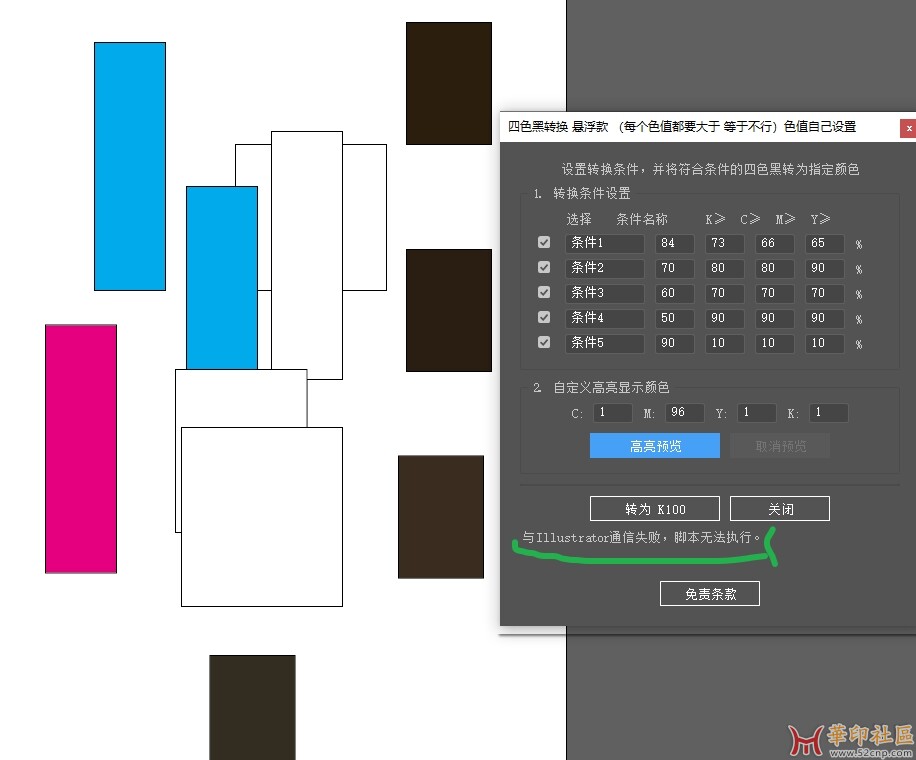The image size is (916, 760).
Task: Click the highlight color C input field
Action: 611,413
